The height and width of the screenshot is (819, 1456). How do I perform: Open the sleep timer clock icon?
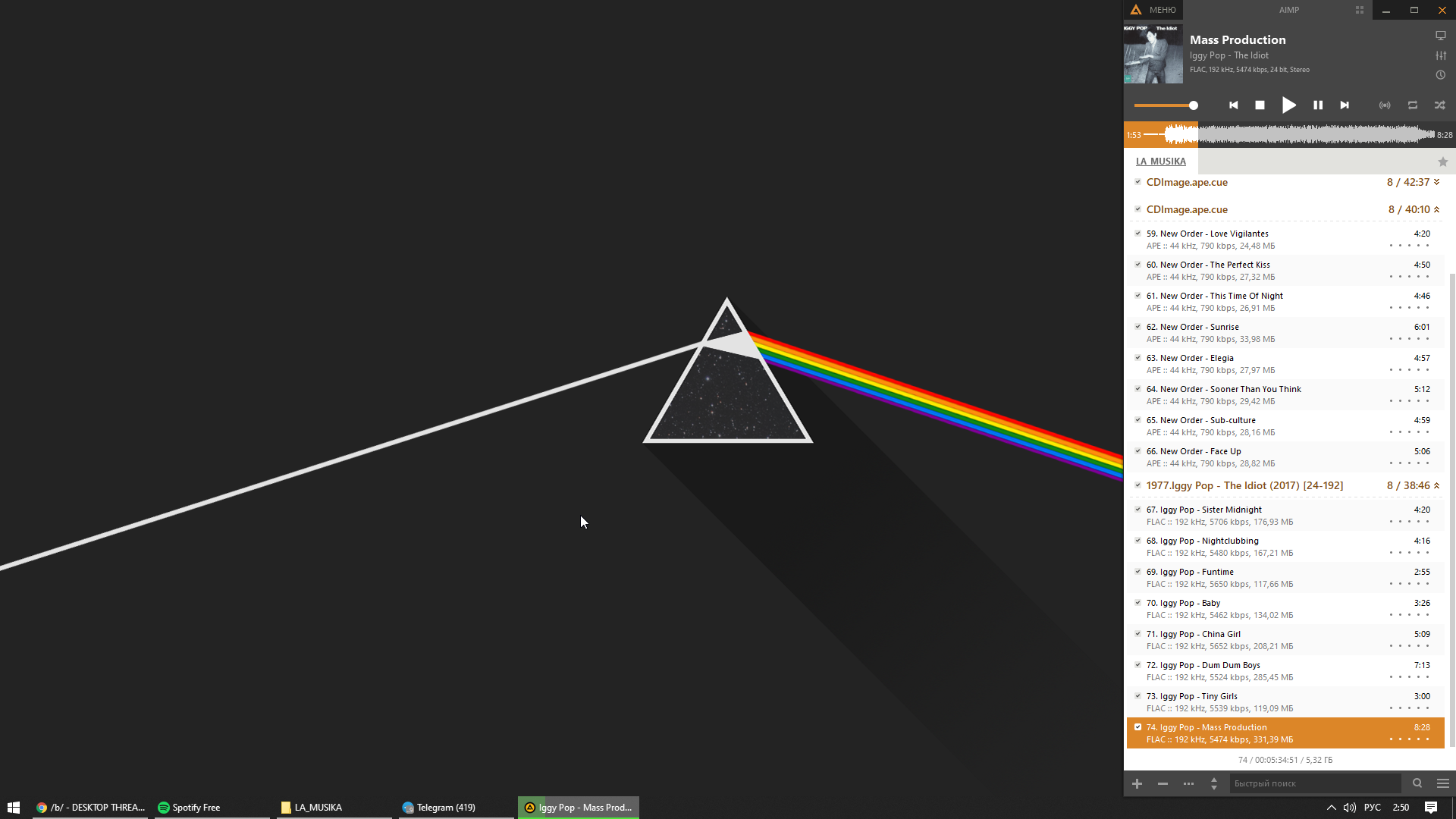[x=1441, y=75]
